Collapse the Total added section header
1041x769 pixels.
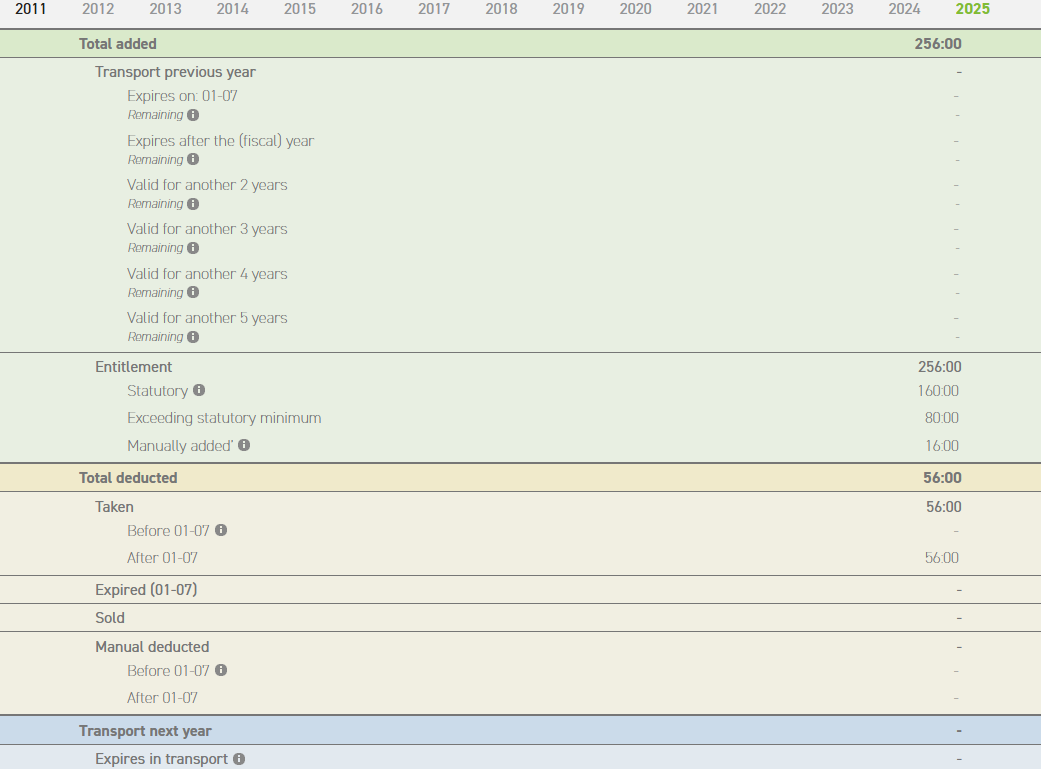pyautogui.click(x=118, y=44)
